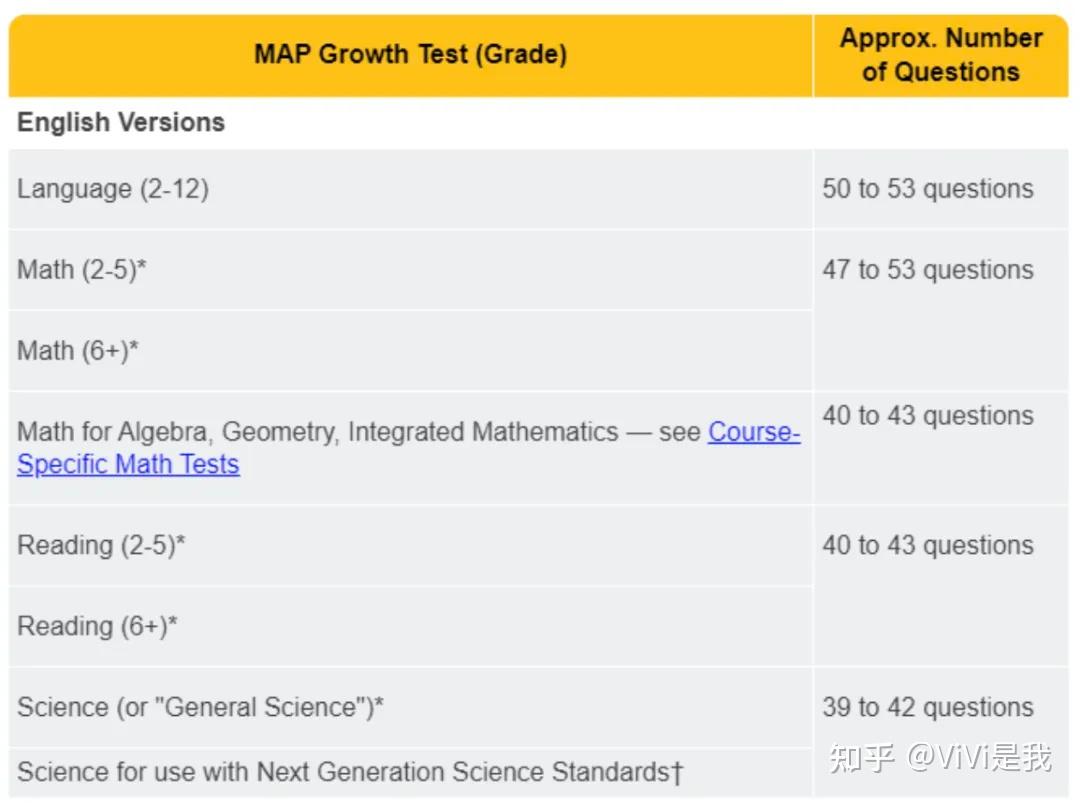This screenshot has height=803, width=1080.
Task: Click the Language (2-12) row
Action: pyautogui.click(x=113, y=189)
